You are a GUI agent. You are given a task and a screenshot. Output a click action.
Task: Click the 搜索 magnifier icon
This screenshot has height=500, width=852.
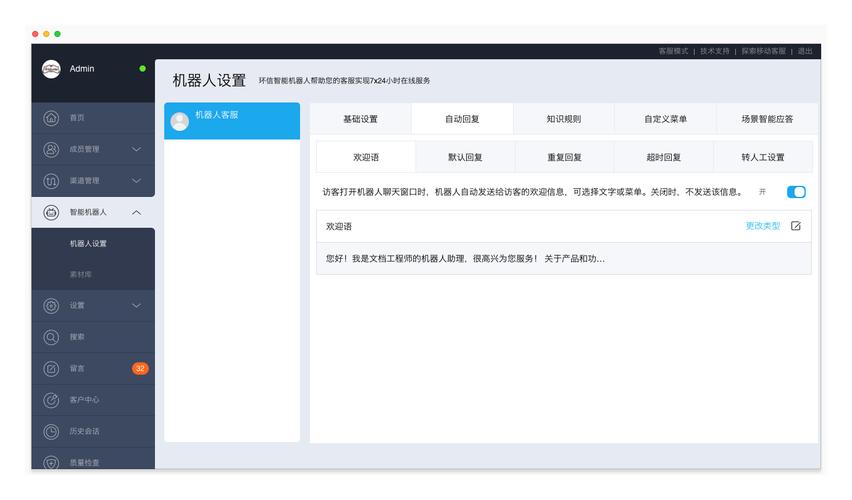(x=51, y=337)
